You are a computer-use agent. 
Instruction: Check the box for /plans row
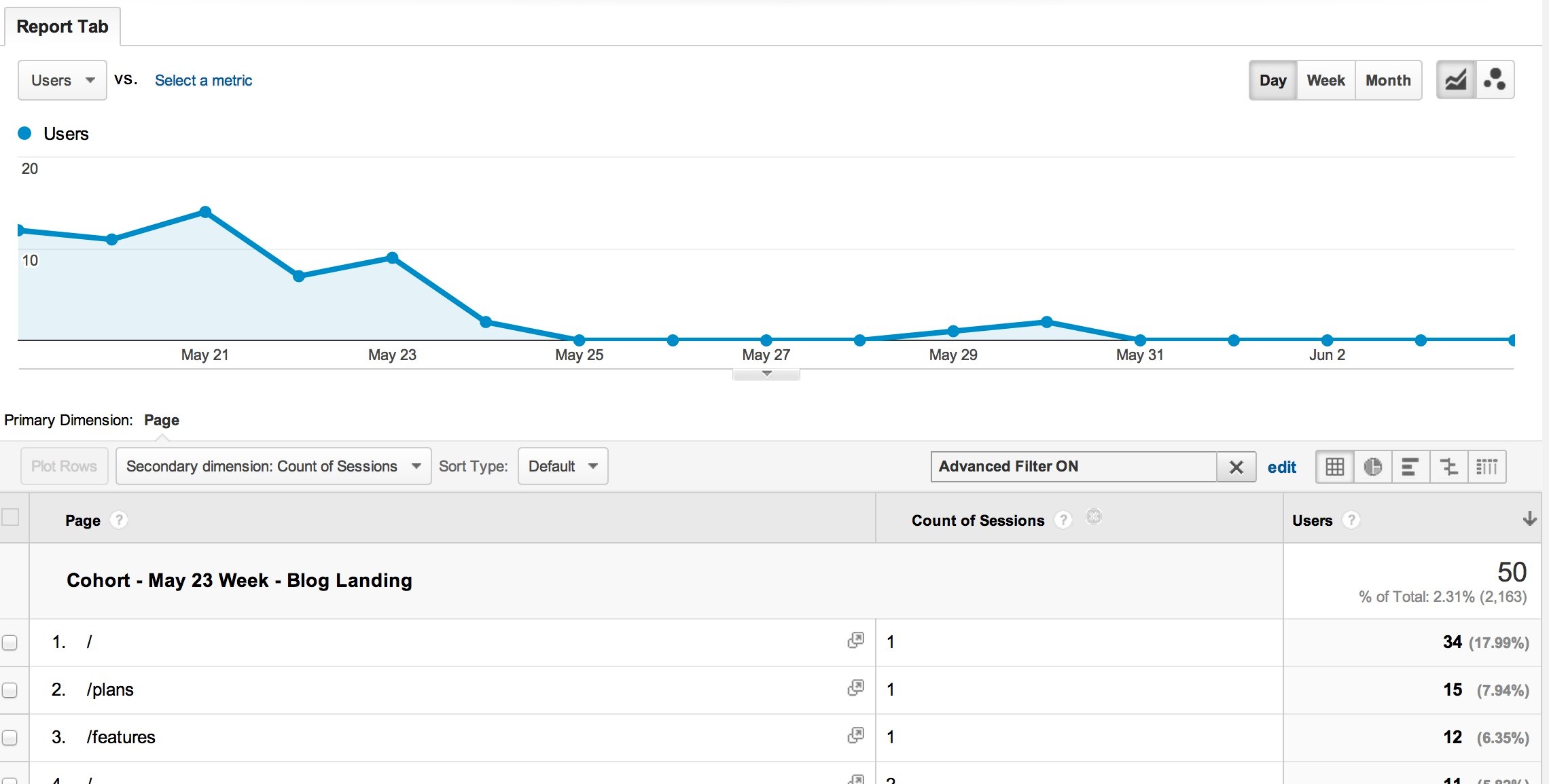pos(10,690)
